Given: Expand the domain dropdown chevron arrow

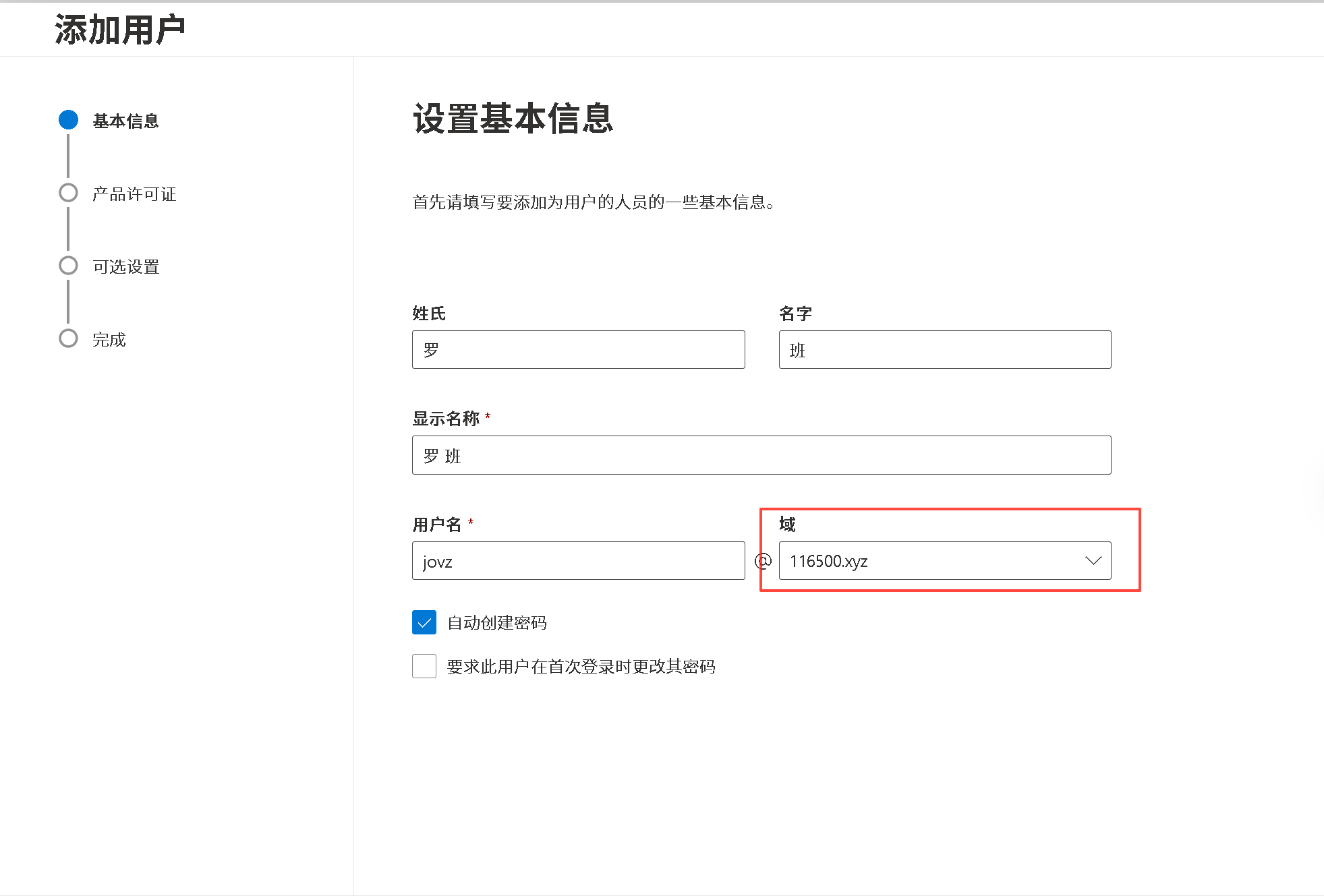Looking at the screenshot, I should click(x=1093, y=561).
